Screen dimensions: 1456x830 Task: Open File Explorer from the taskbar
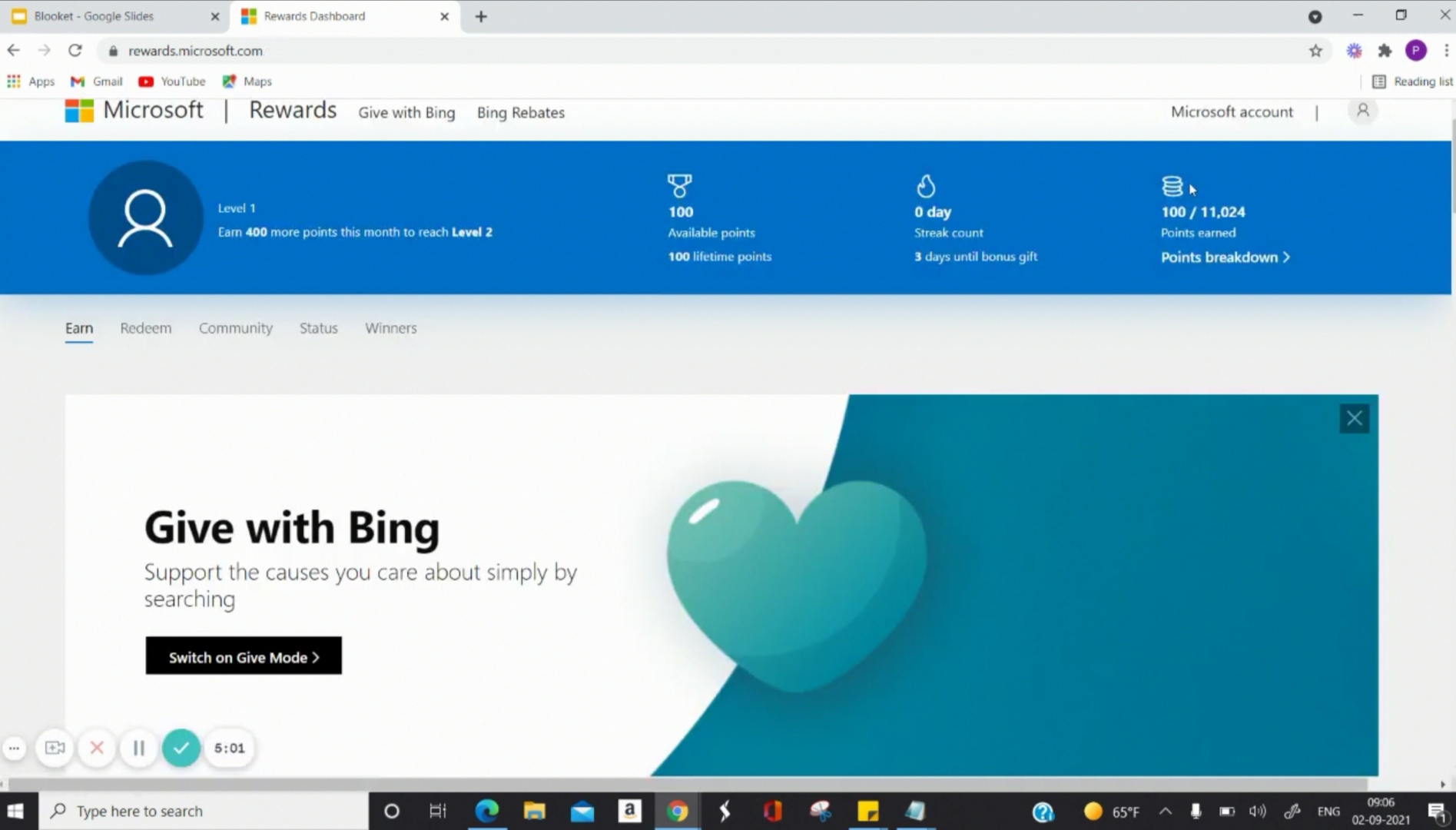click(534, 812)
